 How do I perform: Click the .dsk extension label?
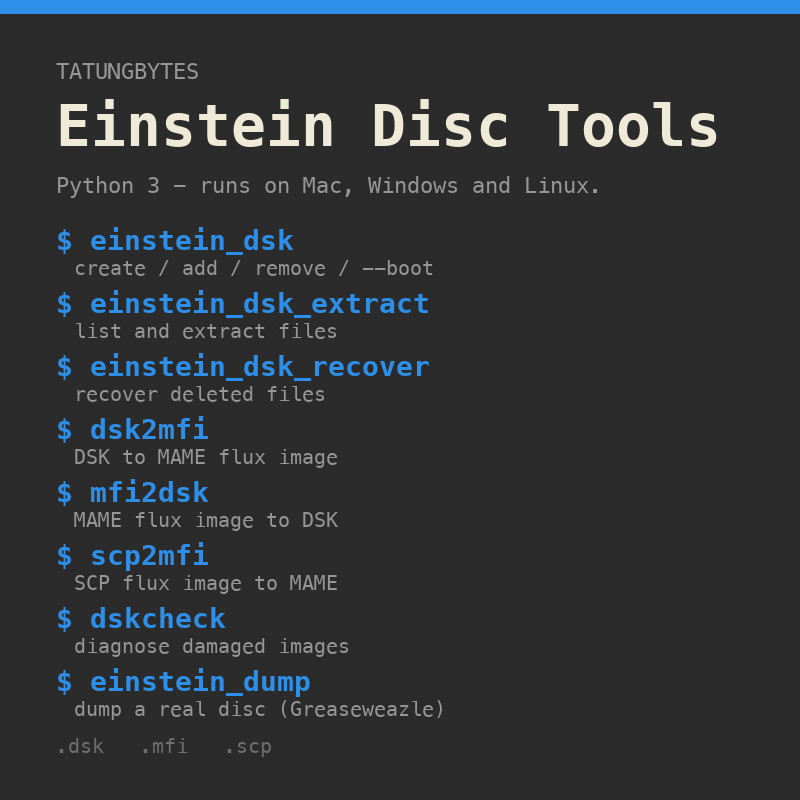81,747
